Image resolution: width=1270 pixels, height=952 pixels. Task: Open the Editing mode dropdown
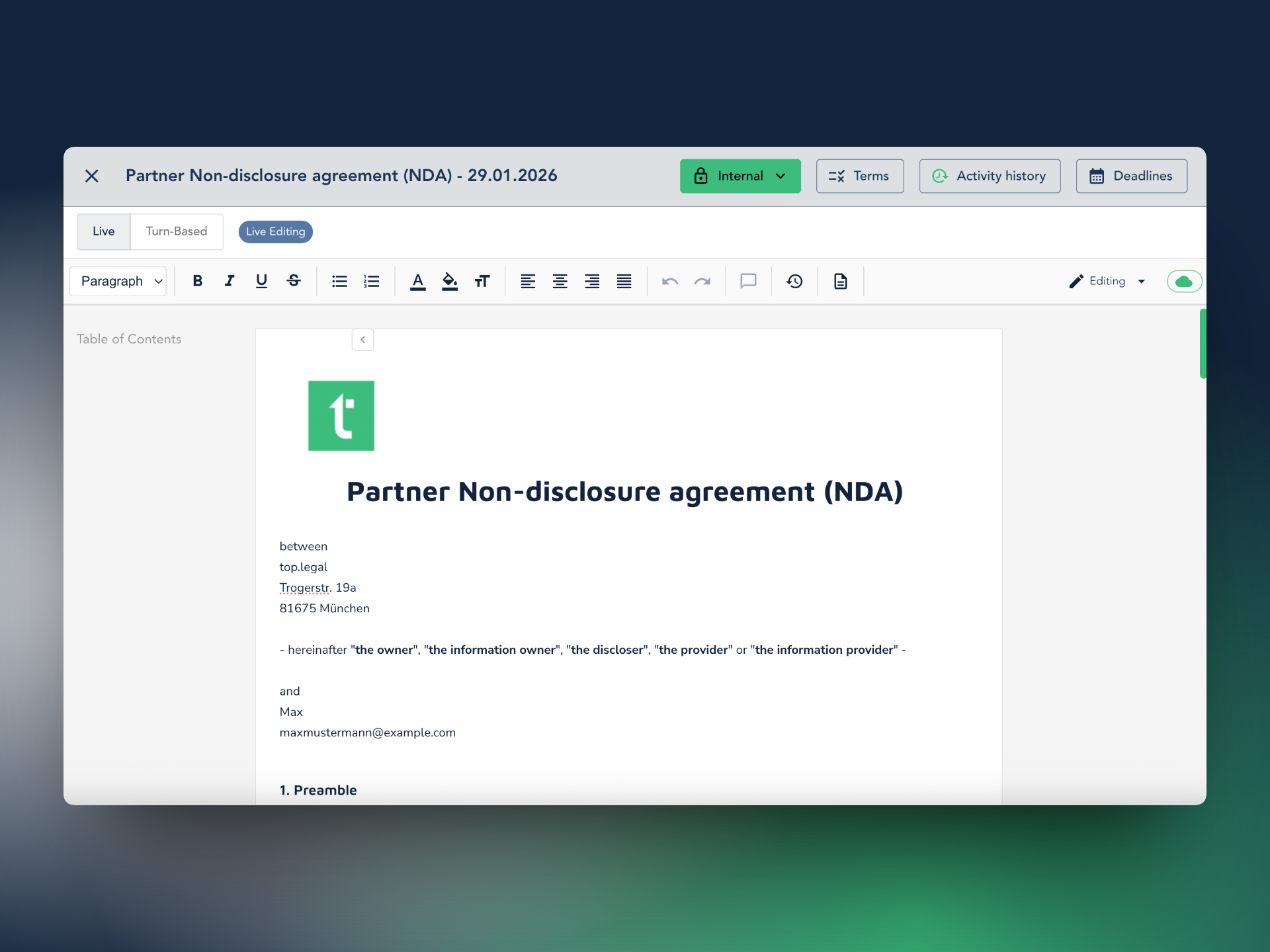(x=1107, y=282)
